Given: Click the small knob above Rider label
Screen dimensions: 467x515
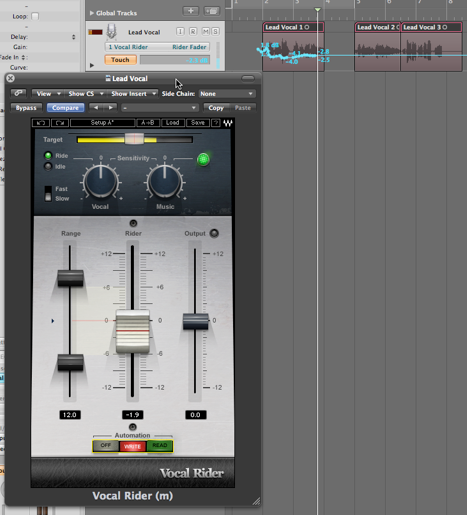Looking at the screenshot, I should (x=133, y=223).
